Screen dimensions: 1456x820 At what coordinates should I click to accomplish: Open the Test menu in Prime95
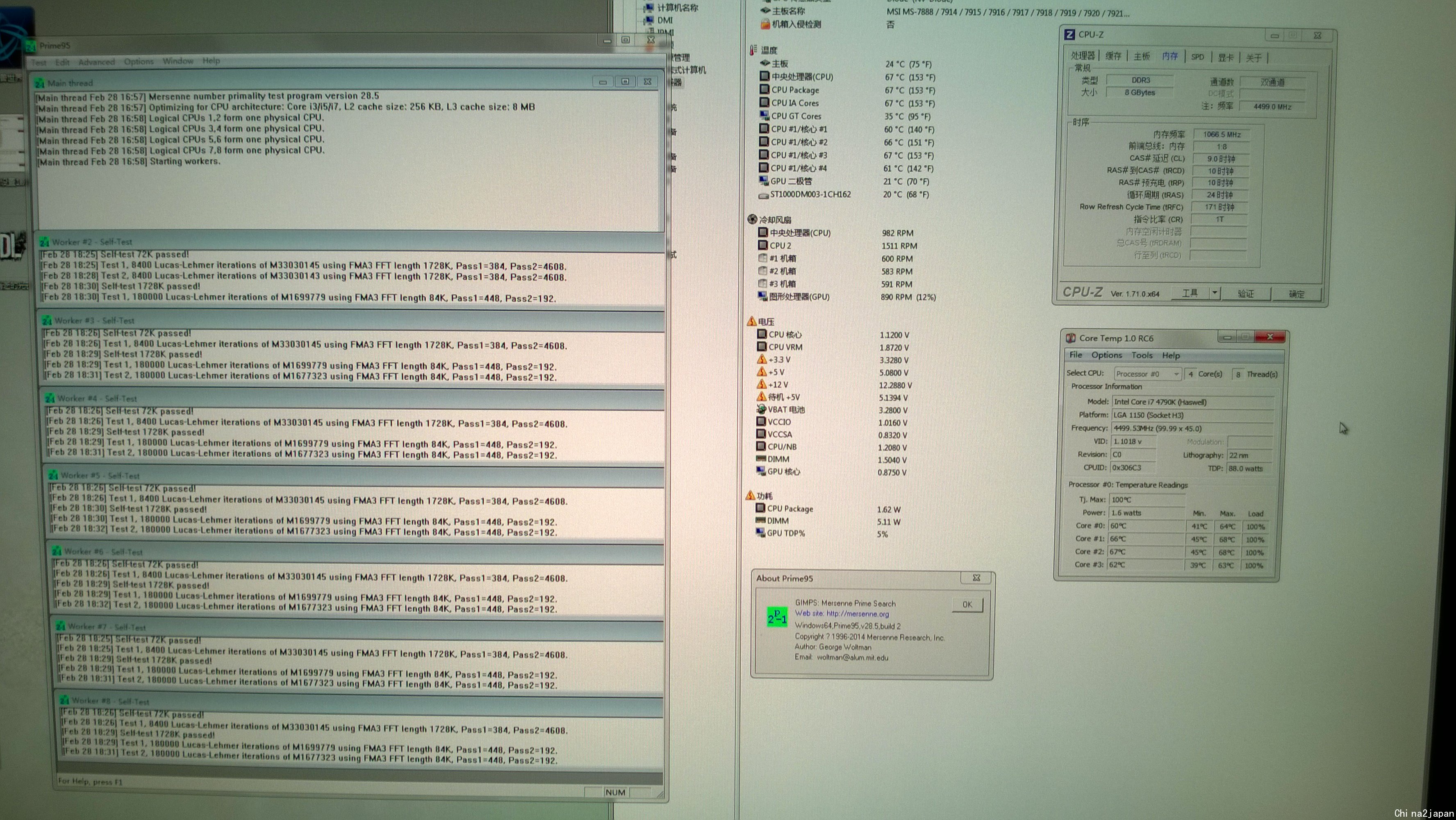pos(39,62)
